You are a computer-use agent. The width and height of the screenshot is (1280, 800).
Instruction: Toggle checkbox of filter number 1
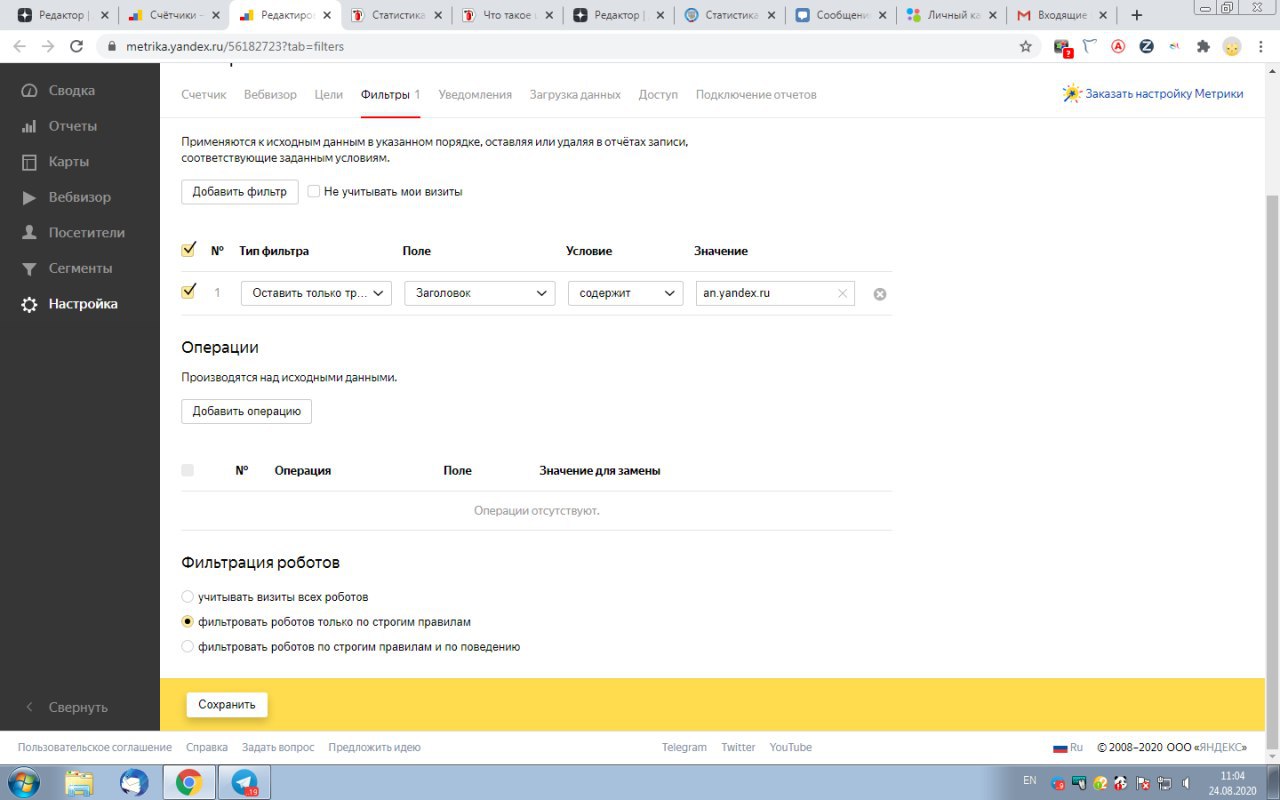188,292
